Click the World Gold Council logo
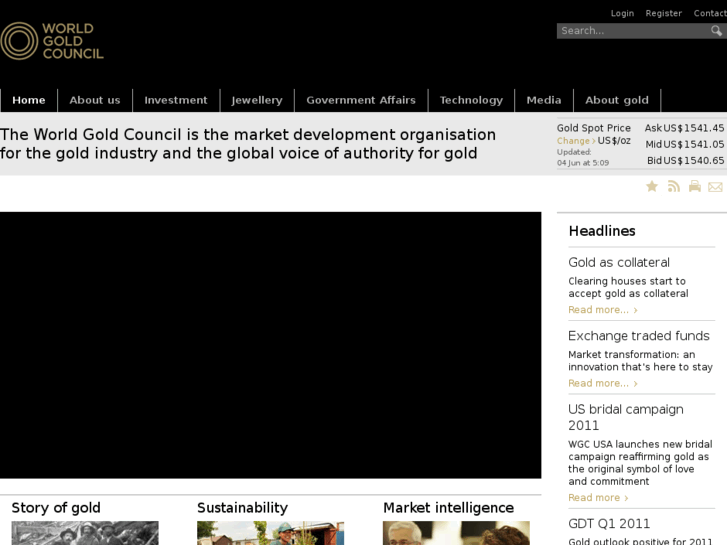 click(52, 41)
